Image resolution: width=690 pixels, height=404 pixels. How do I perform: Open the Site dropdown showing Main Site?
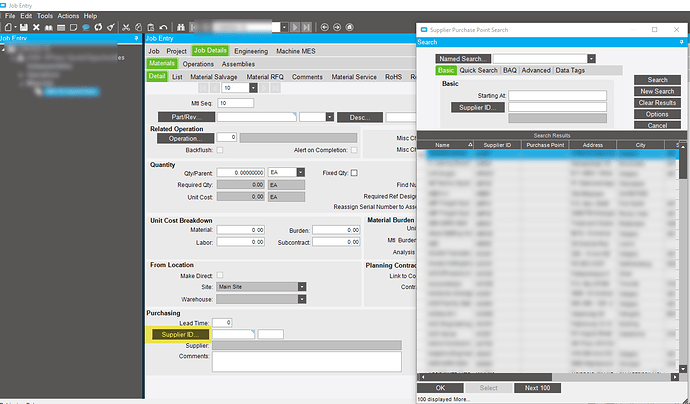point(302,286)
